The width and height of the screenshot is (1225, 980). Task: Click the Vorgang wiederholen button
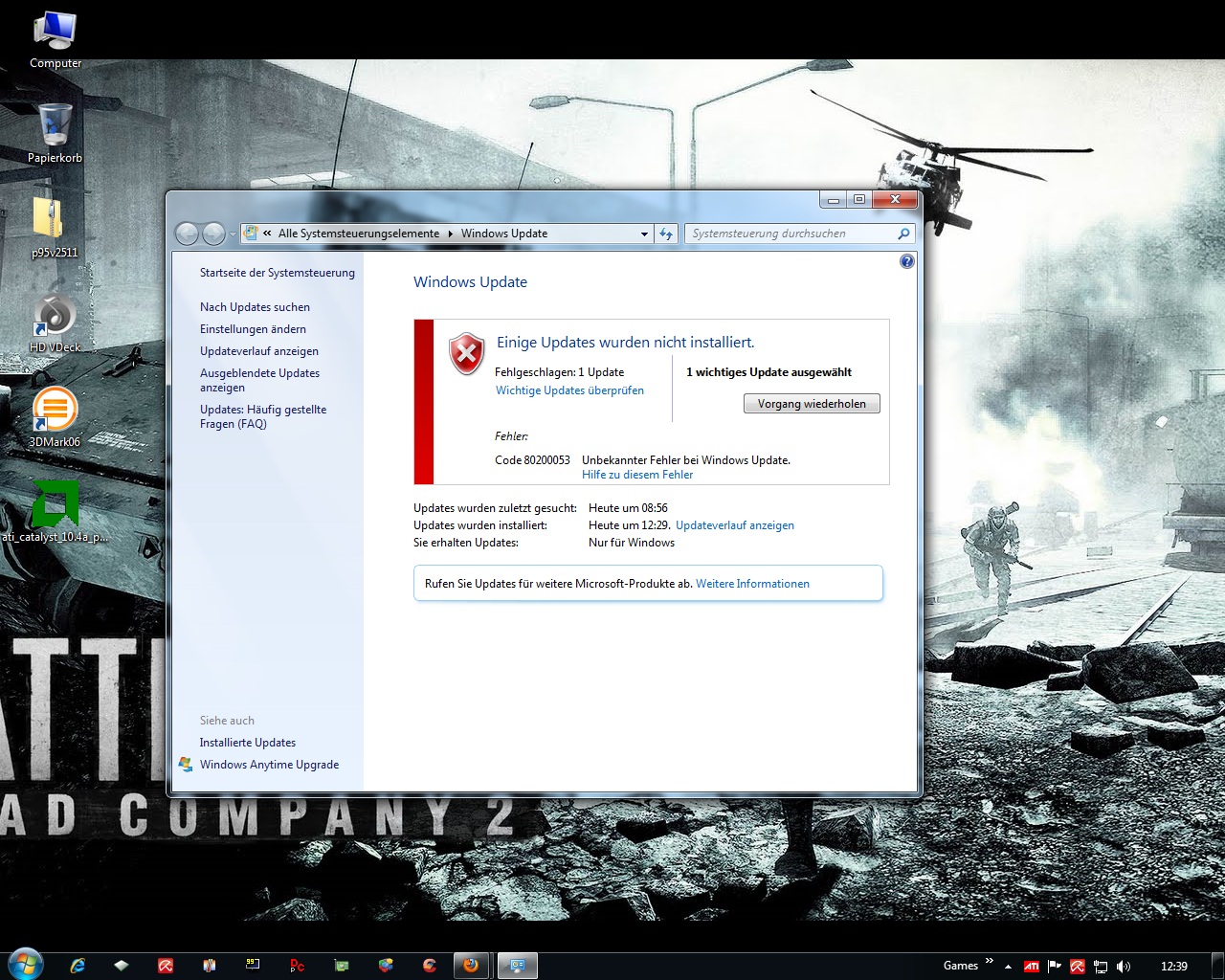pyautogui.click(x=812, y=404)
